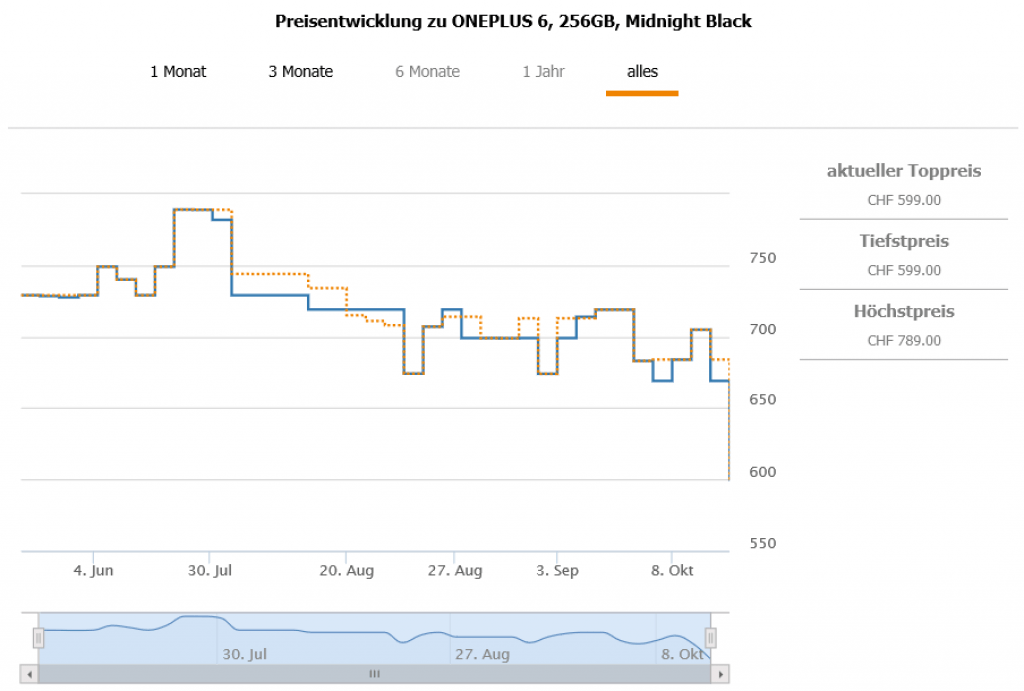Click the '30. Jul' main axis label
This screenshot has width=1024, height=691.
[211, 571]
